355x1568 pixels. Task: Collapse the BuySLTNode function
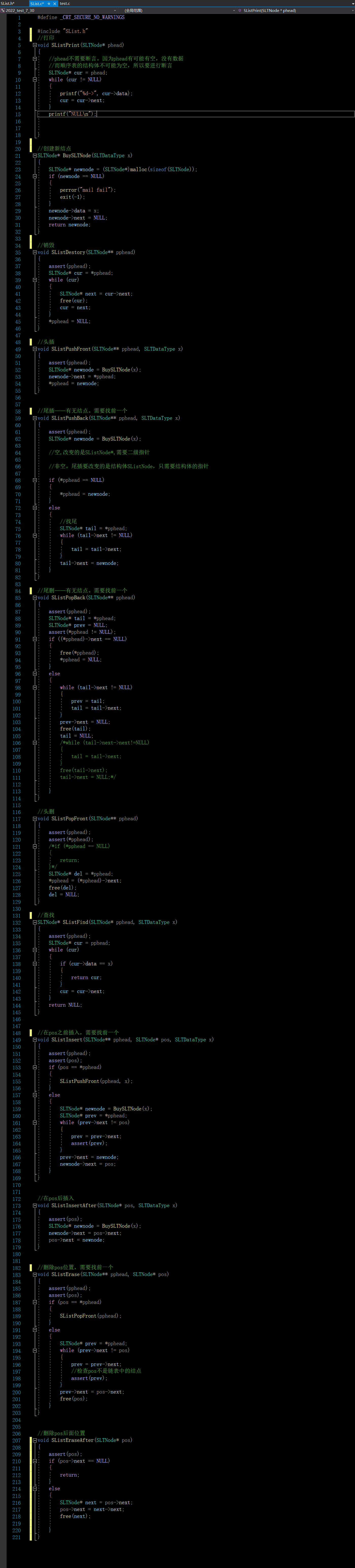pyautogui.click(x=35, y=156)
